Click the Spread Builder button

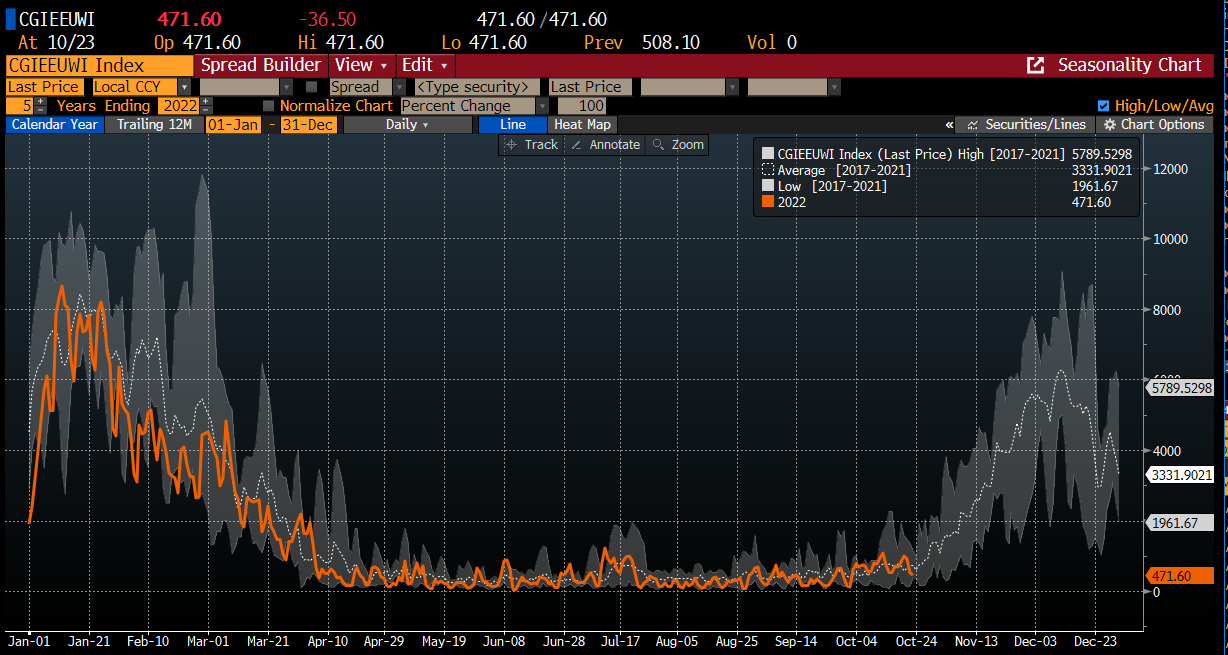pyautogui.click(x=261, y=65)
